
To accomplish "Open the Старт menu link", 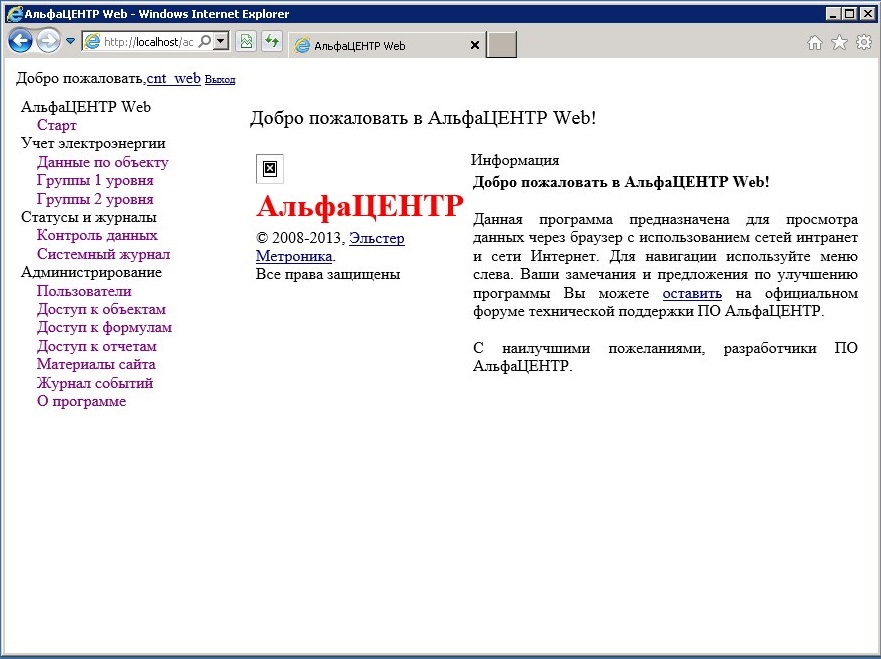I will coord(57,125).
